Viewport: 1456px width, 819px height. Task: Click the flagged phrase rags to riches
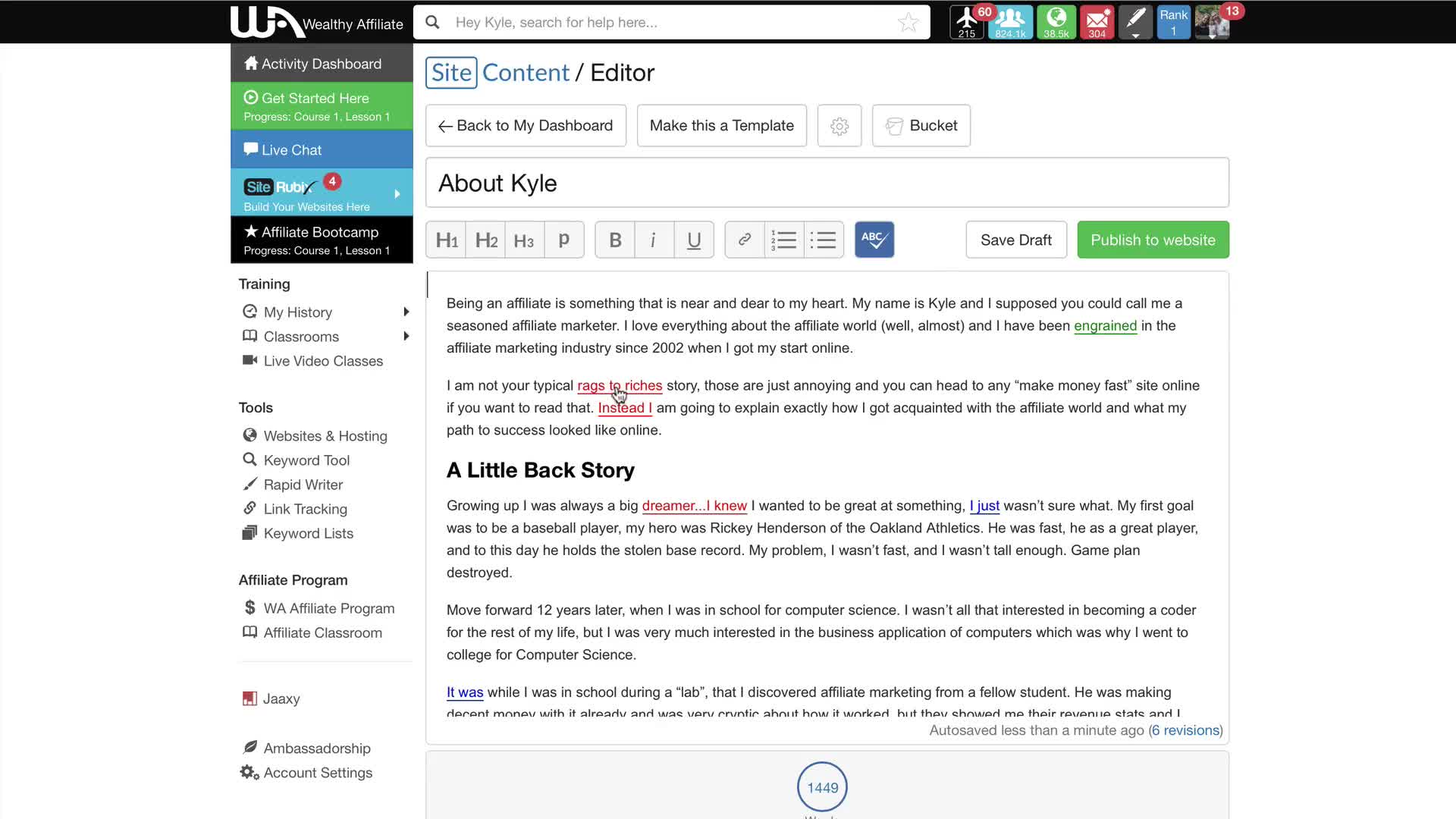point(620,386)
